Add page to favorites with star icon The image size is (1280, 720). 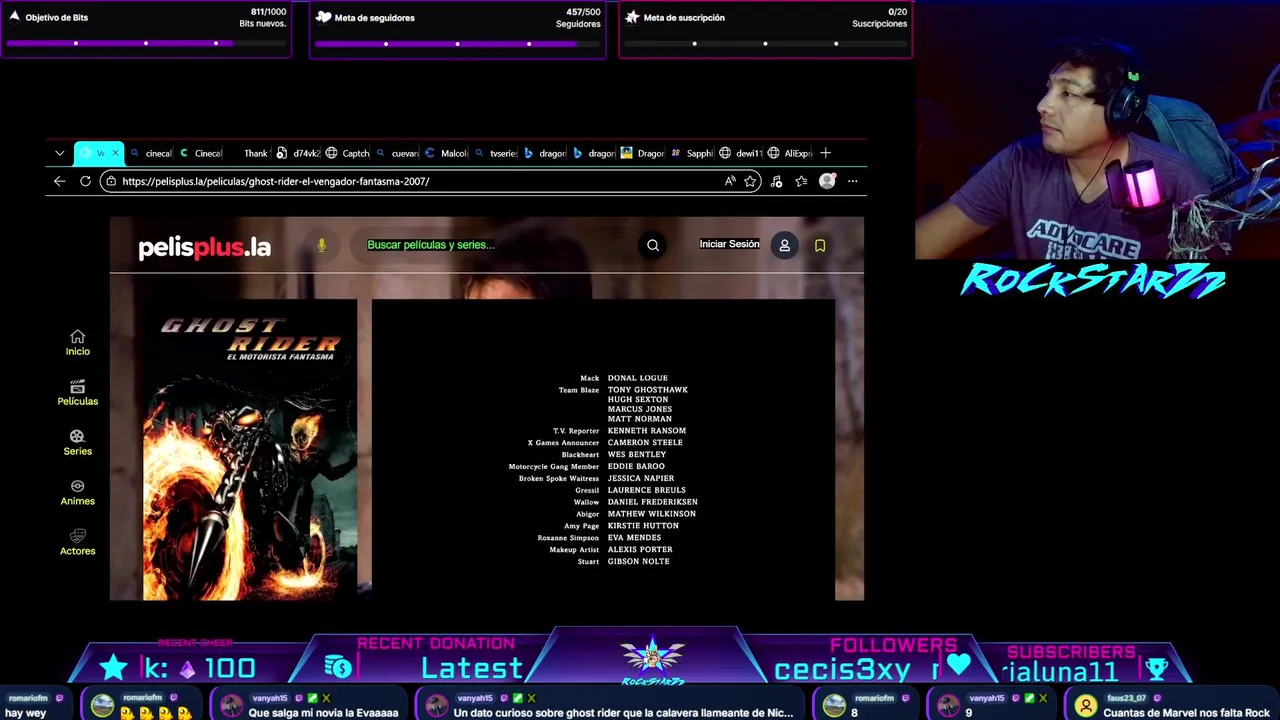750,181
